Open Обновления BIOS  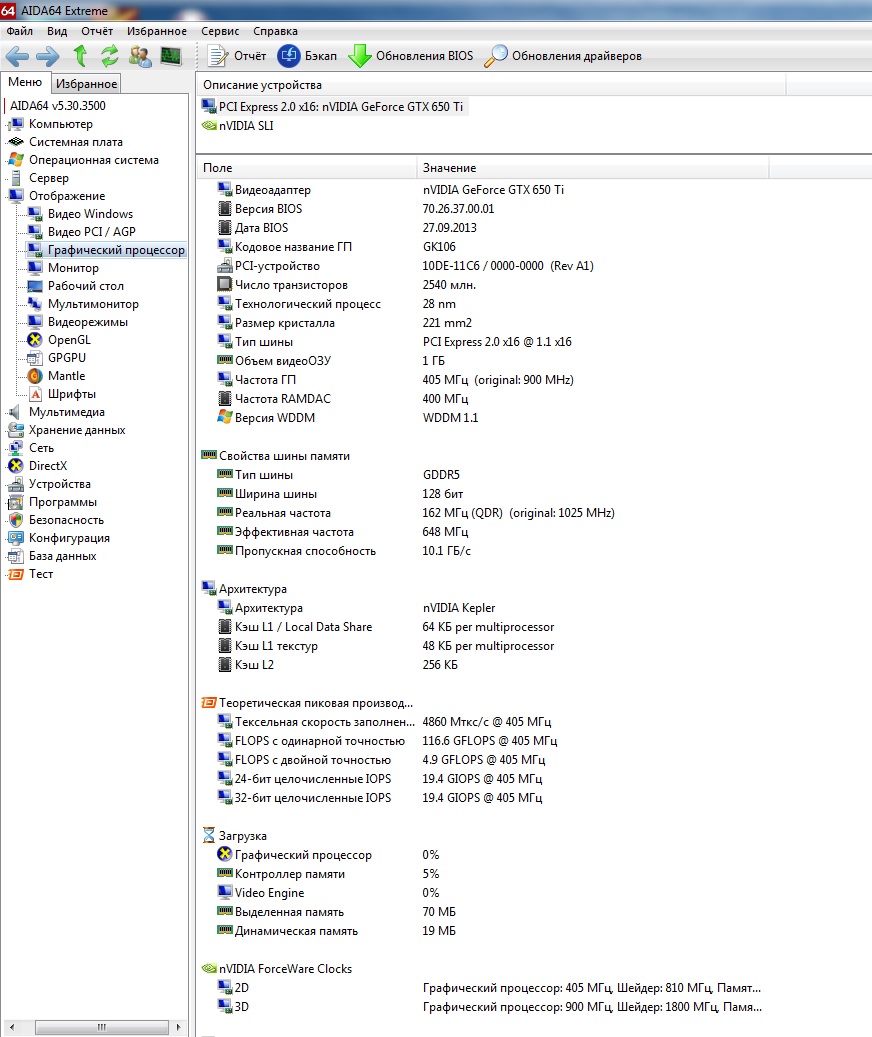coord(411,56)
